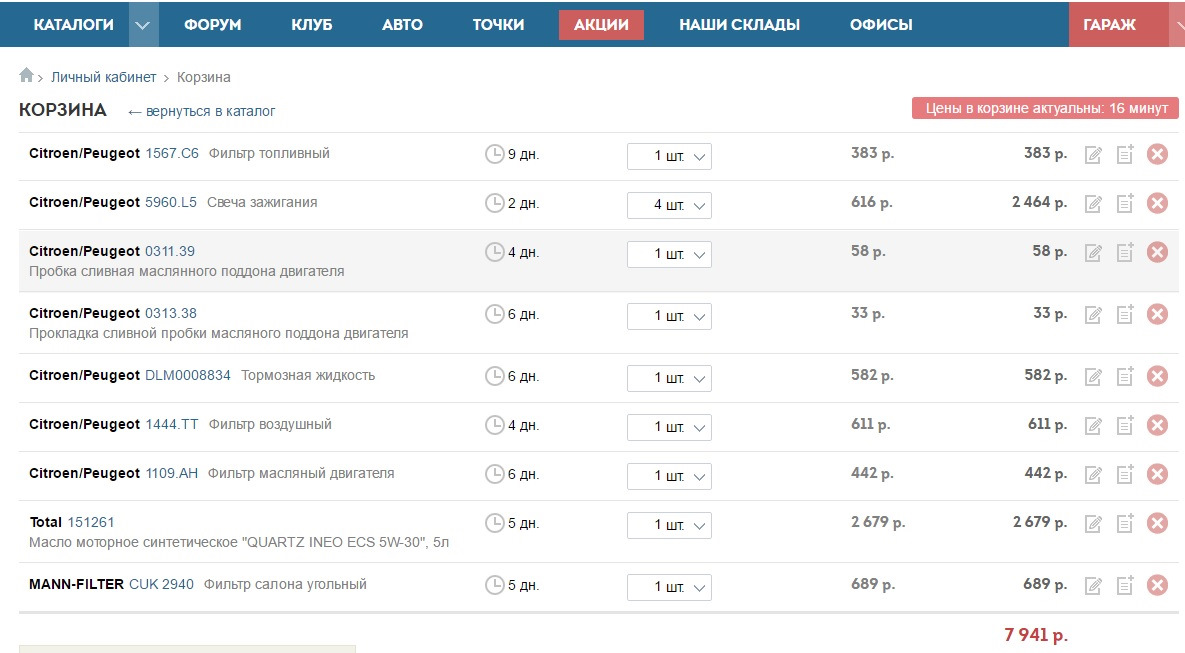Open the Гараж button
The width and height of the screenshot is (1185, 653).
pyautogui.click(x=1109, y=25)
